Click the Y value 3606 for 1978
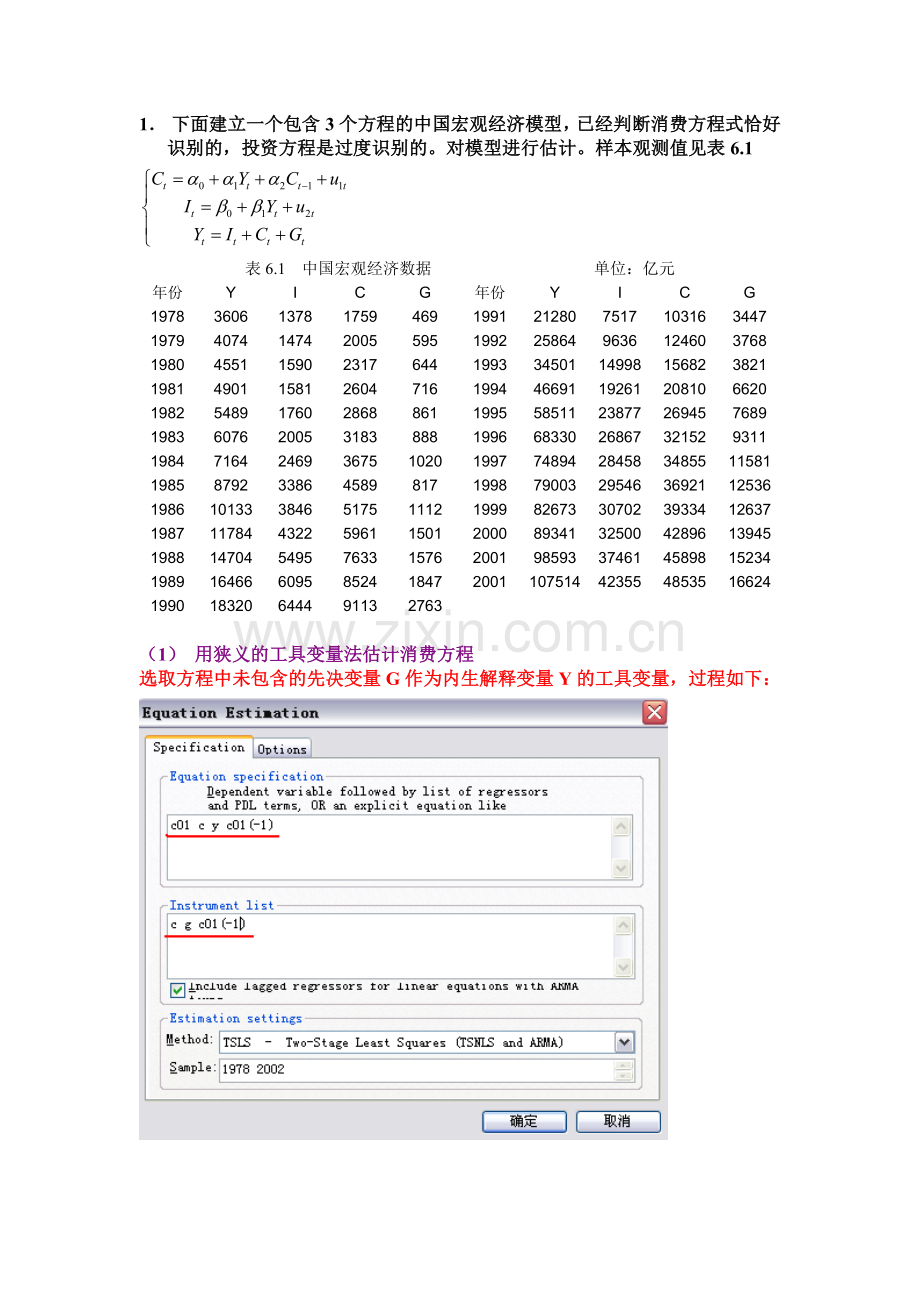 pyautogui.click(x=231, y=316)
